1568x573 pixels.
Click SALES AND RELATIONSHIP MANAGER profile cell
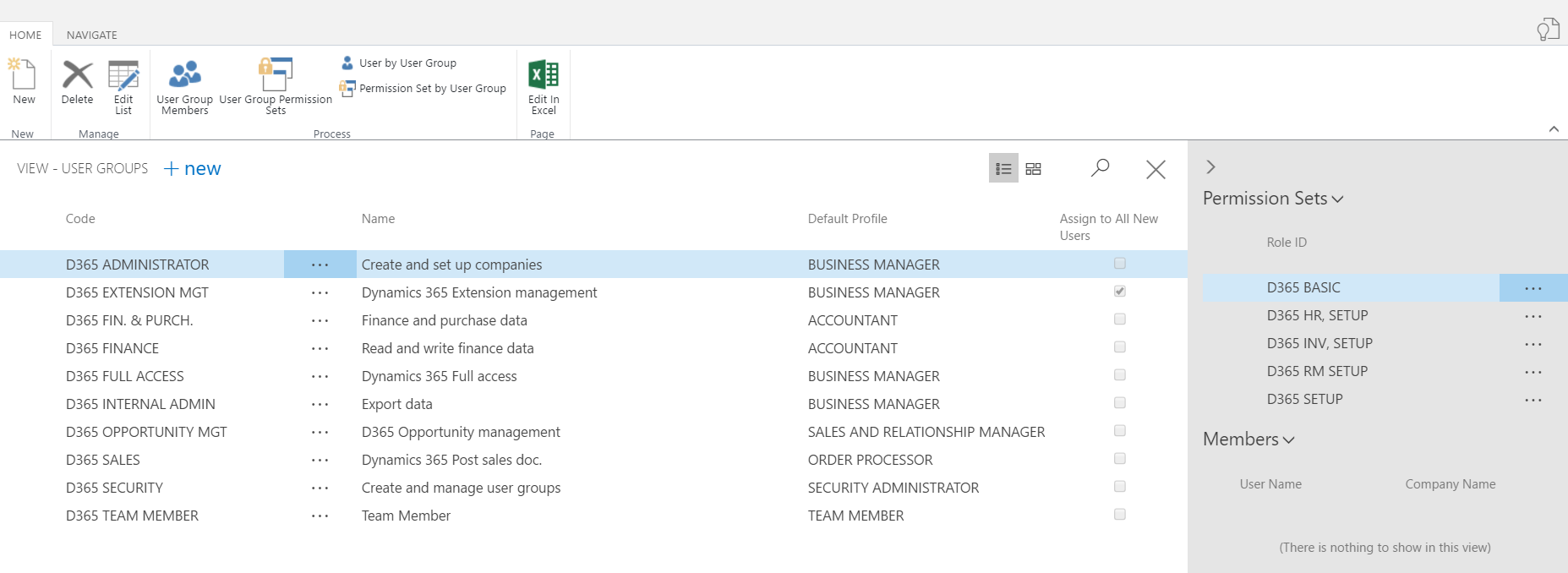pos(926,432)
